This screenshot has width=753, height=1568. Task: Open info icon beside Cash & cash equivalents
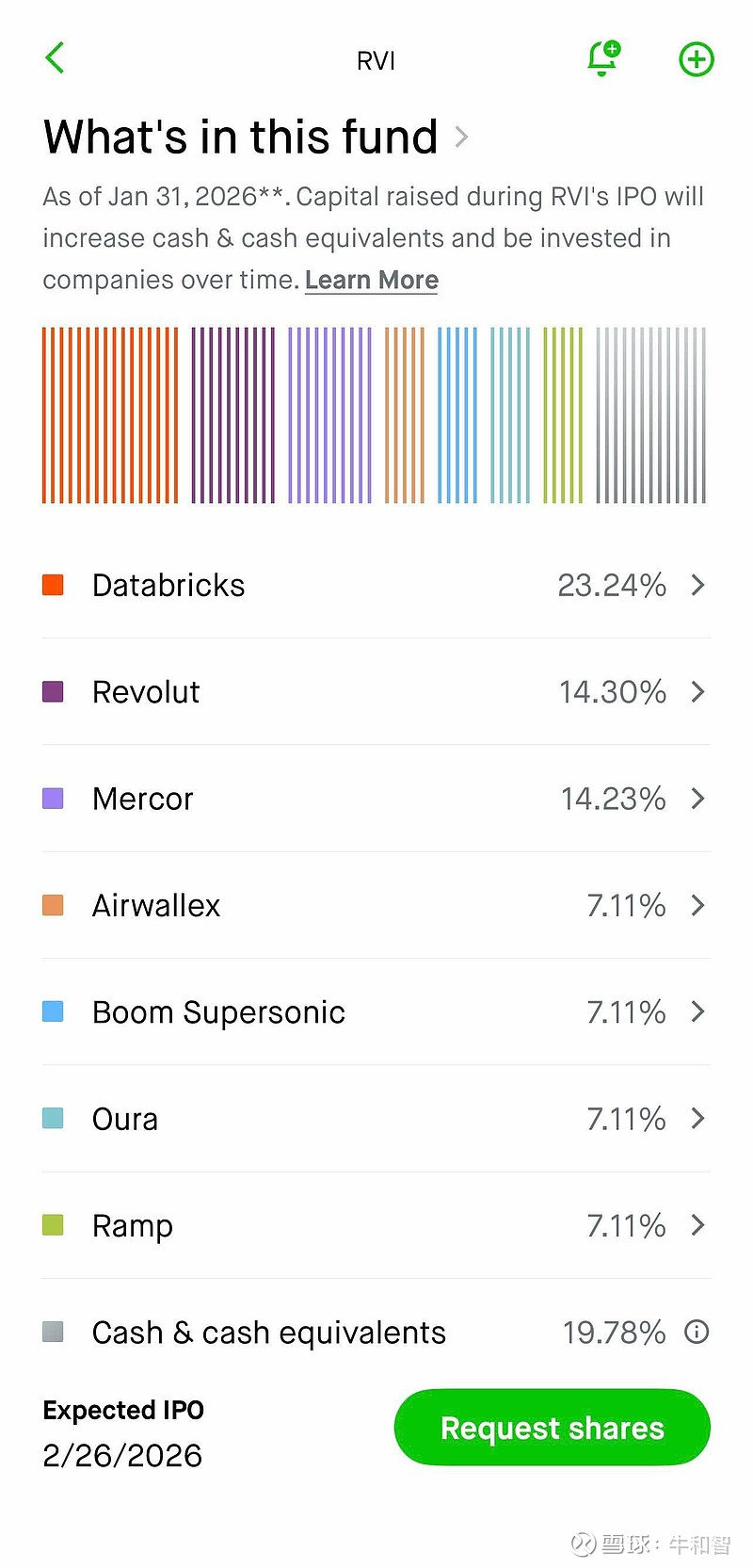point(697,1332)
